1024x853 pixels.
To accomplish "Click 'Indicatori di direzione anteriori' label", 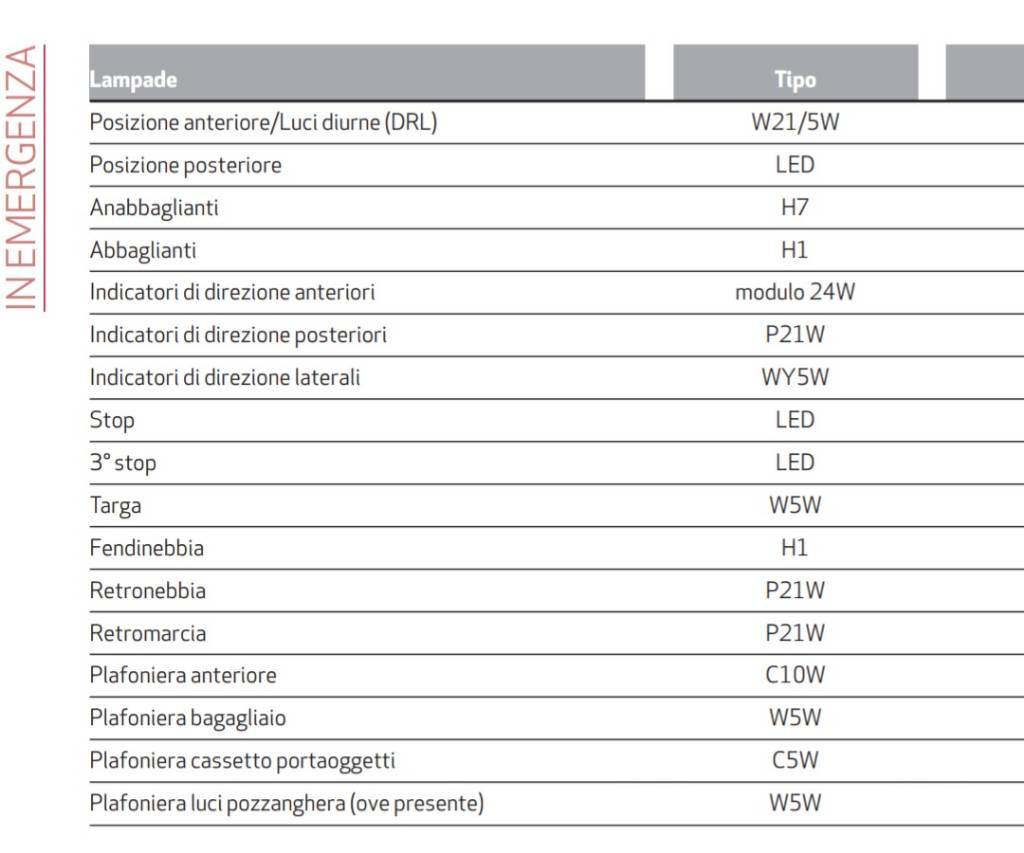I will [232, 293].
